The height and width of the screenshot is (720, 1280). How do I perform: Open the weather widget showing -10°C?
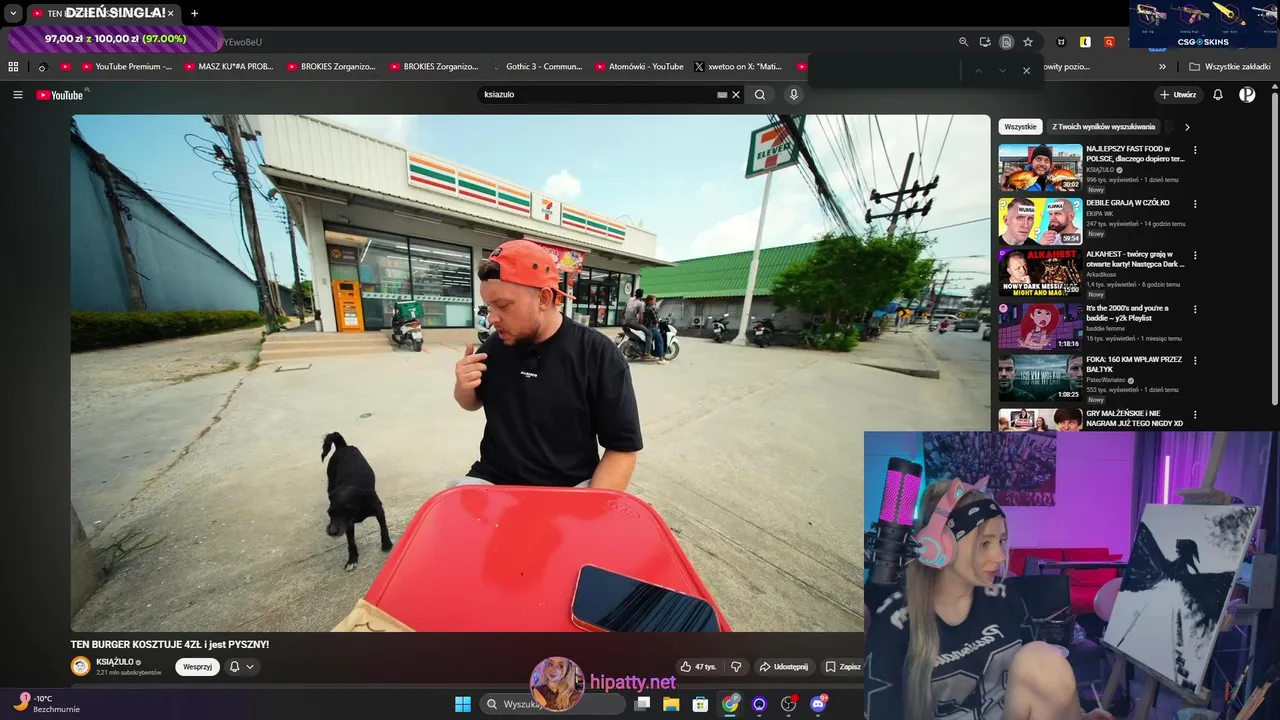48,703
